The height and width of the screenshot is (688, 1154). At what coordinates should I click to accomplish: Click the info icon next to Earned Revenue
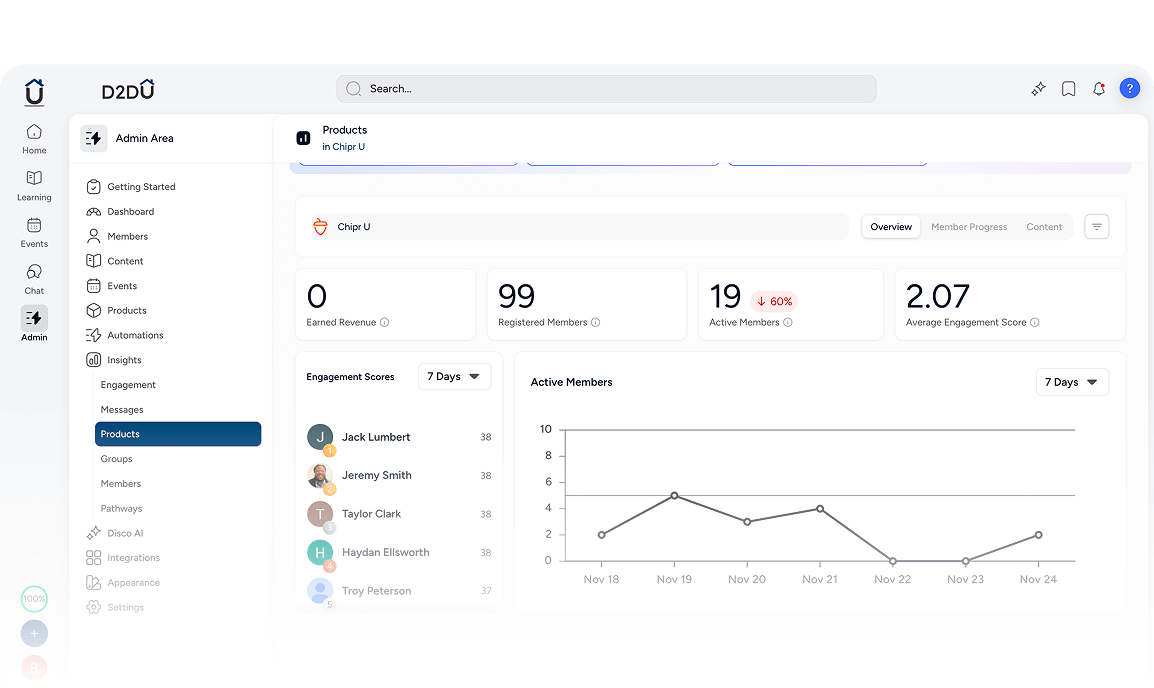(385, 323)
